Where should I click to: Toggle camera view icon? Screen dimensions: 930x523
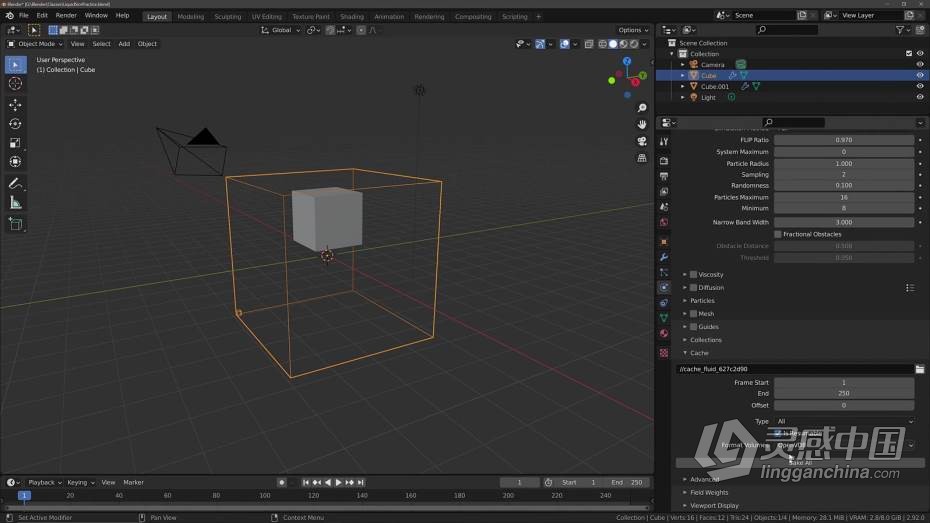(x=642, y=141)
